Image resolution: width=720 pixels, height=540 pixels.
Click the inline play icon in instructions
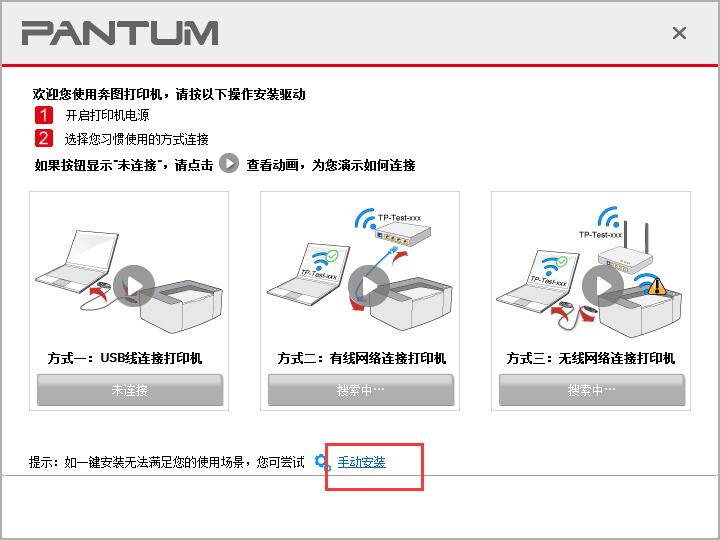pos(229,163)
